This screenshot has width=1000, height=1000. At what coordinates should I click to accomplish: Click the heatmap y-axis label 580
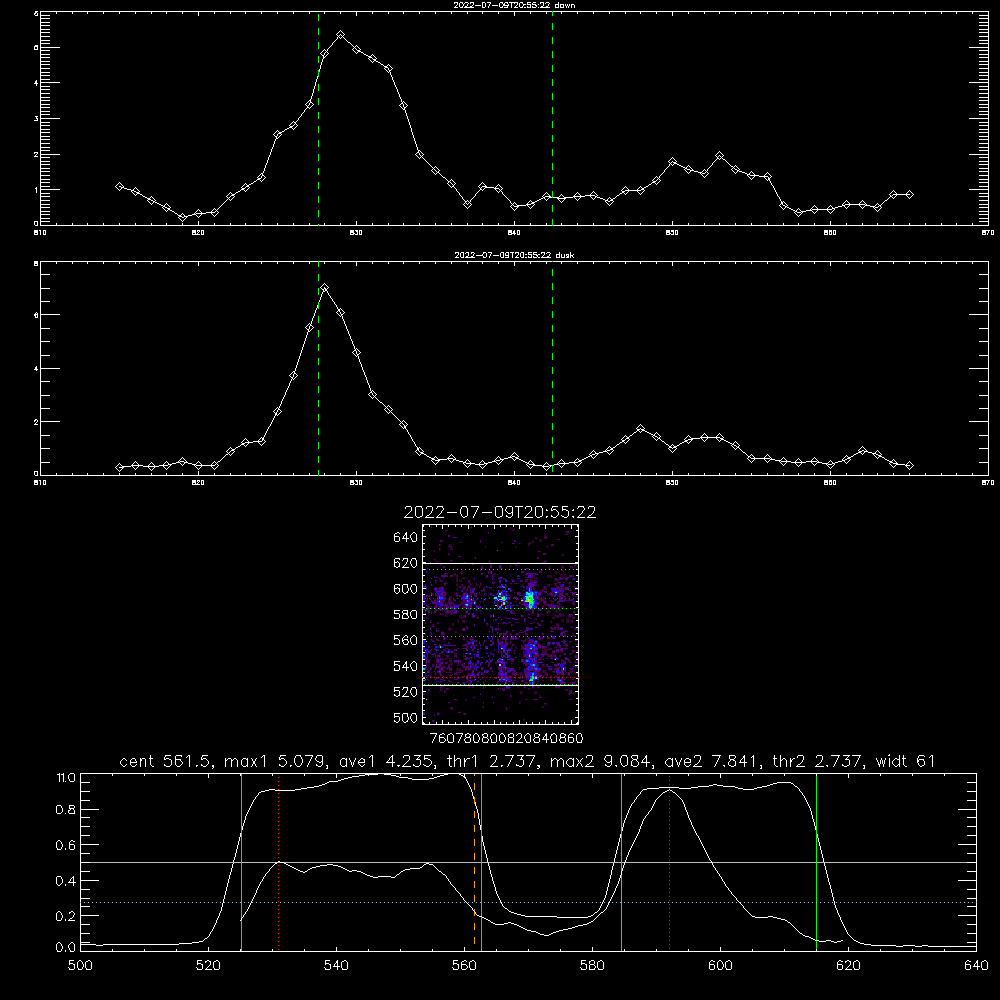point(406,615)
